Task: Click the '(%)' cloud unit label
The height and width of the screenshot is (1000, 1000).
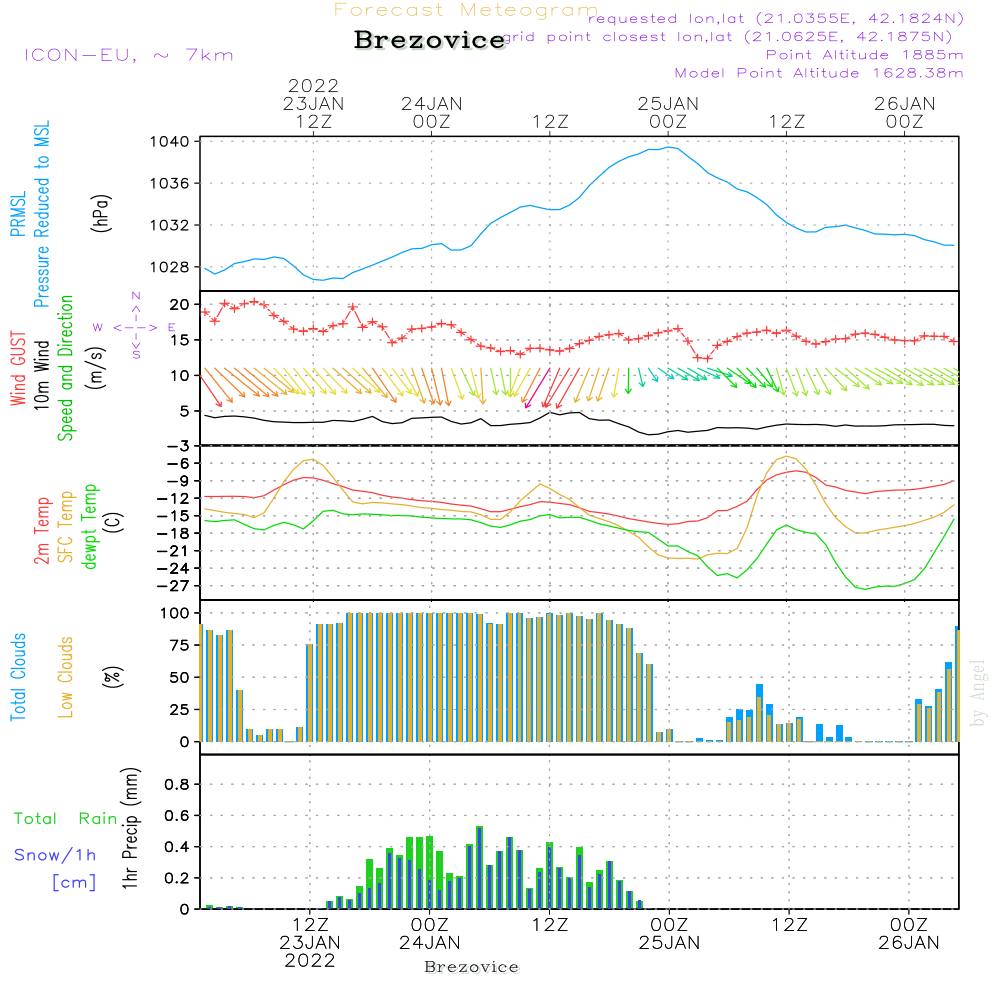Action: coord(112,677)
